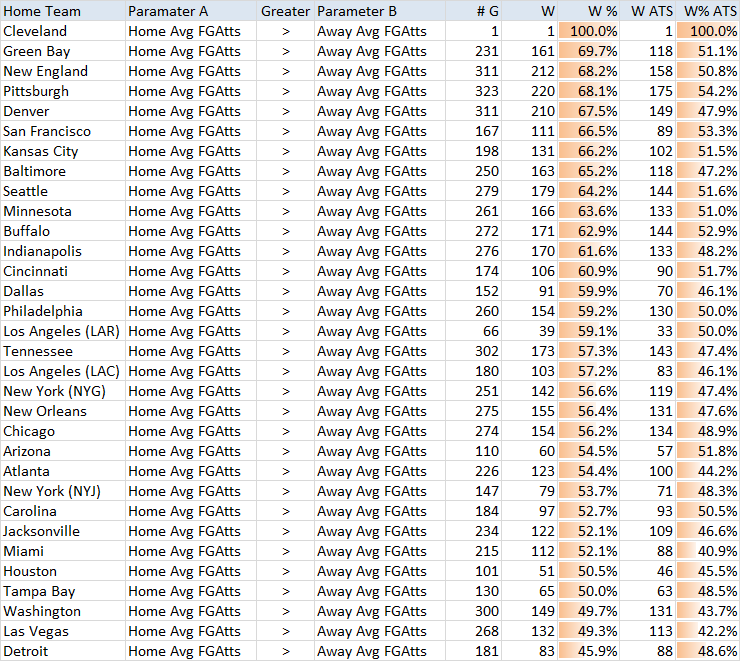Select Detroit's 45.9% cell
The width and height of the screenshot is (740, 661).
588,651
